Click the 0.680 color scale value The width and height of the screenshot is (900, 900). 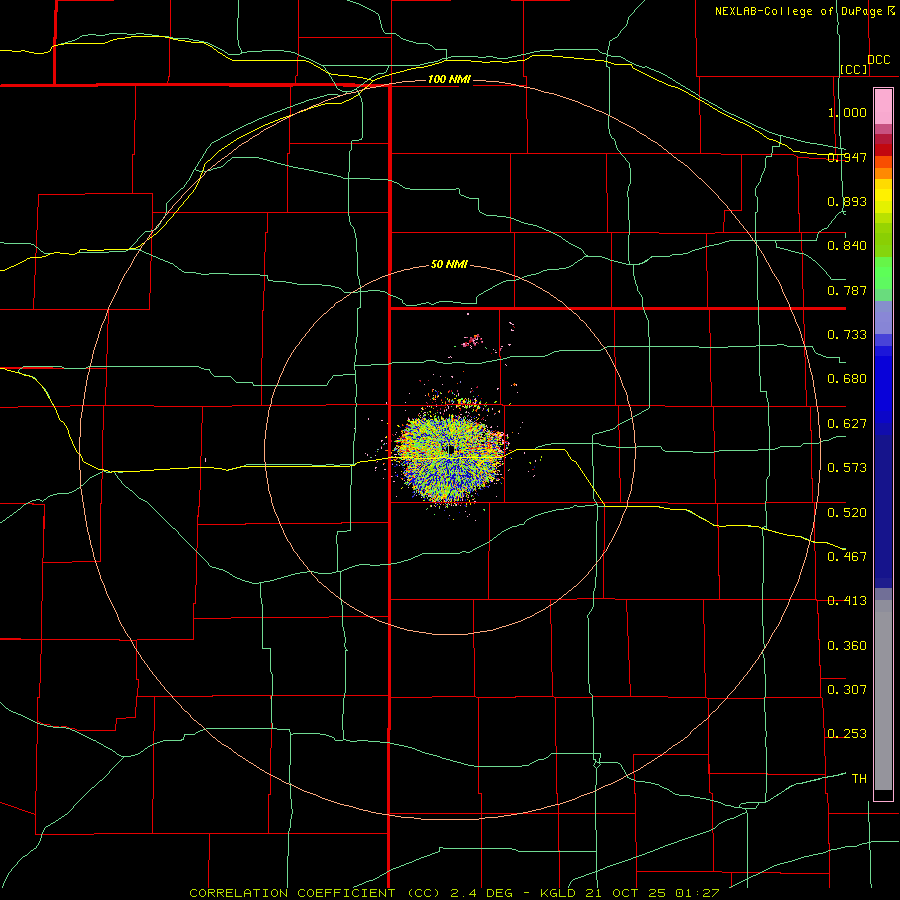[x=847, y=379]
